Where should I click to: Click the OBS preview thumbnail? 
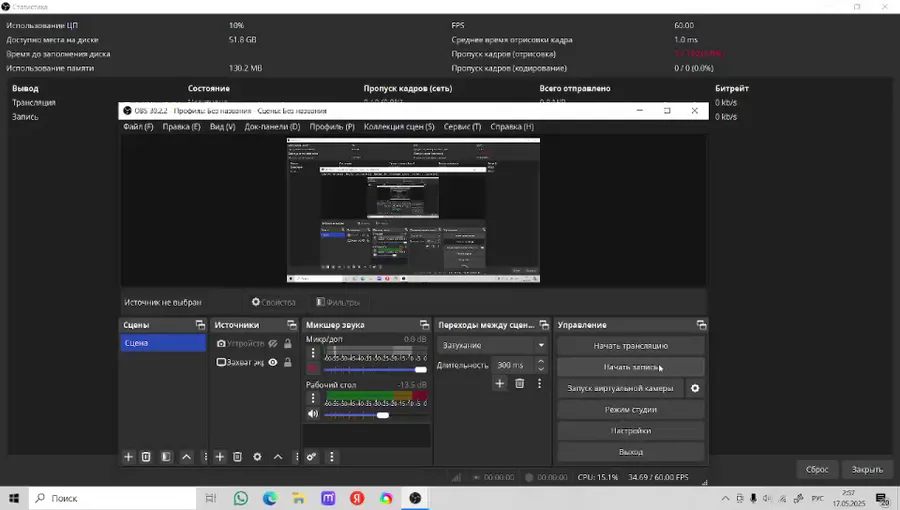point(413,210)
